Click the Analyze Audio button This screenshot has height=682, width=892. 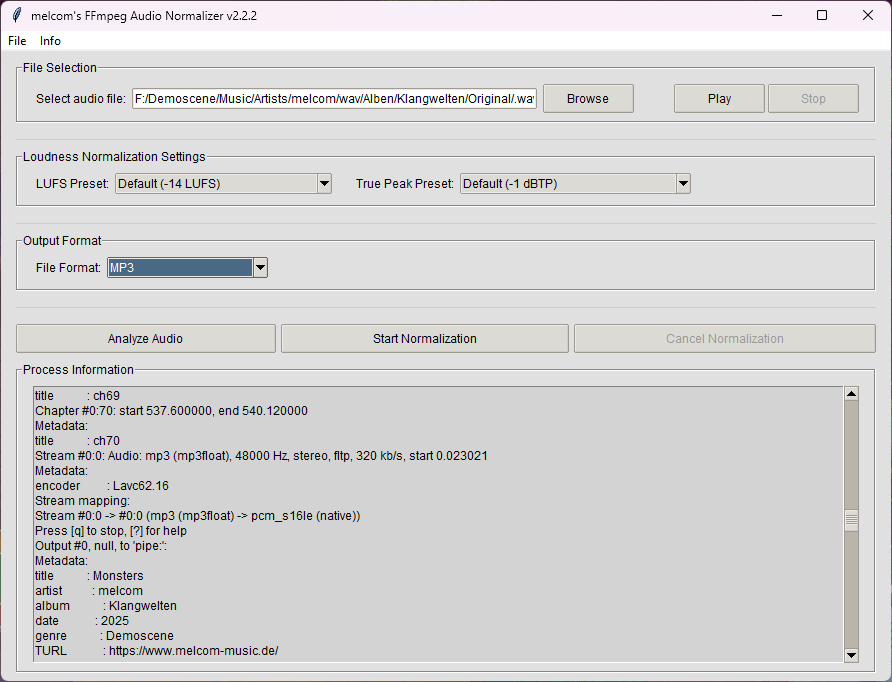click(x=146, y=339)
